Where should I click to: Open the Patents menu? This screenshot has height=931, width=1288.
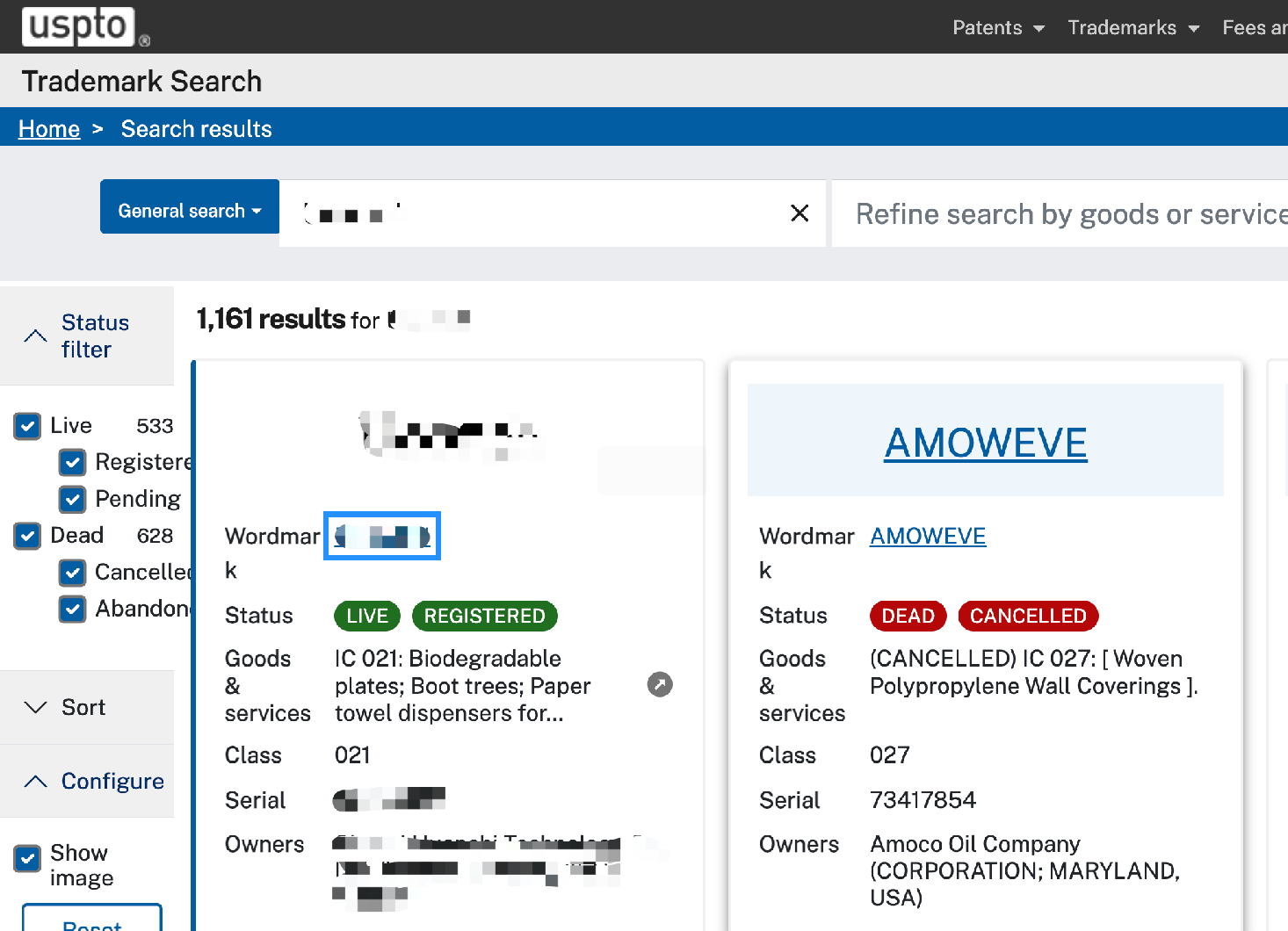(x=998, y=27)
